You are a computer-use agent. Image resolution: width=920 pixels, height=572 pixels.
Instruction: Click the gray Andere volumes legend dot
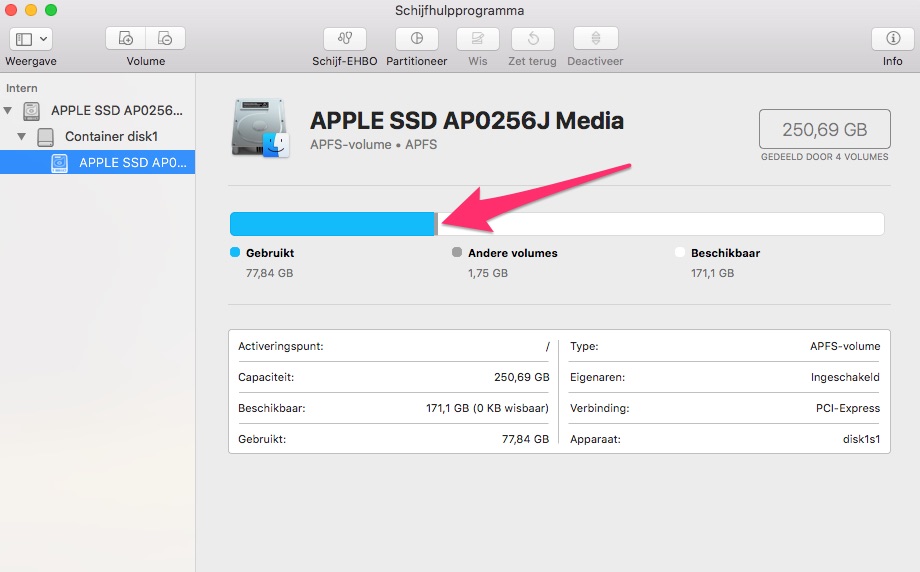[x=457, y=252]
